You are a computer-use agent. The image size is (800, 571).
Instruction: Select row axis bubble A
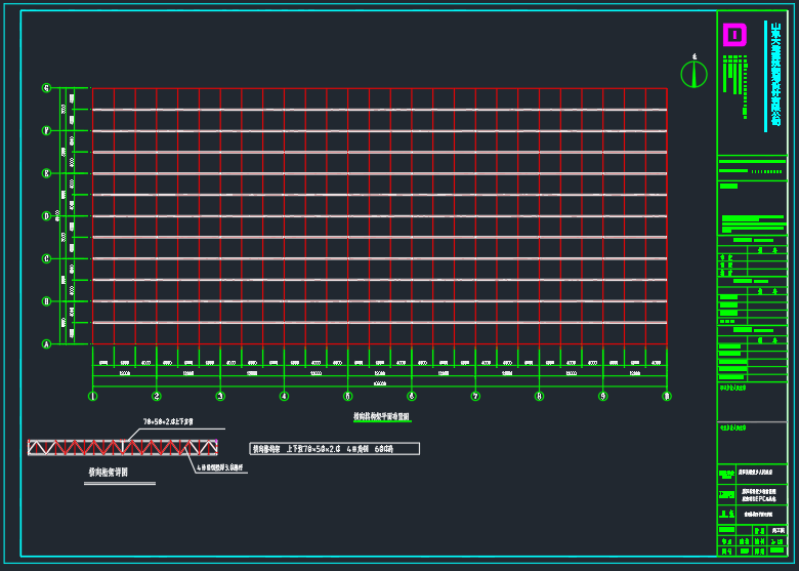[x=46, y=344]
